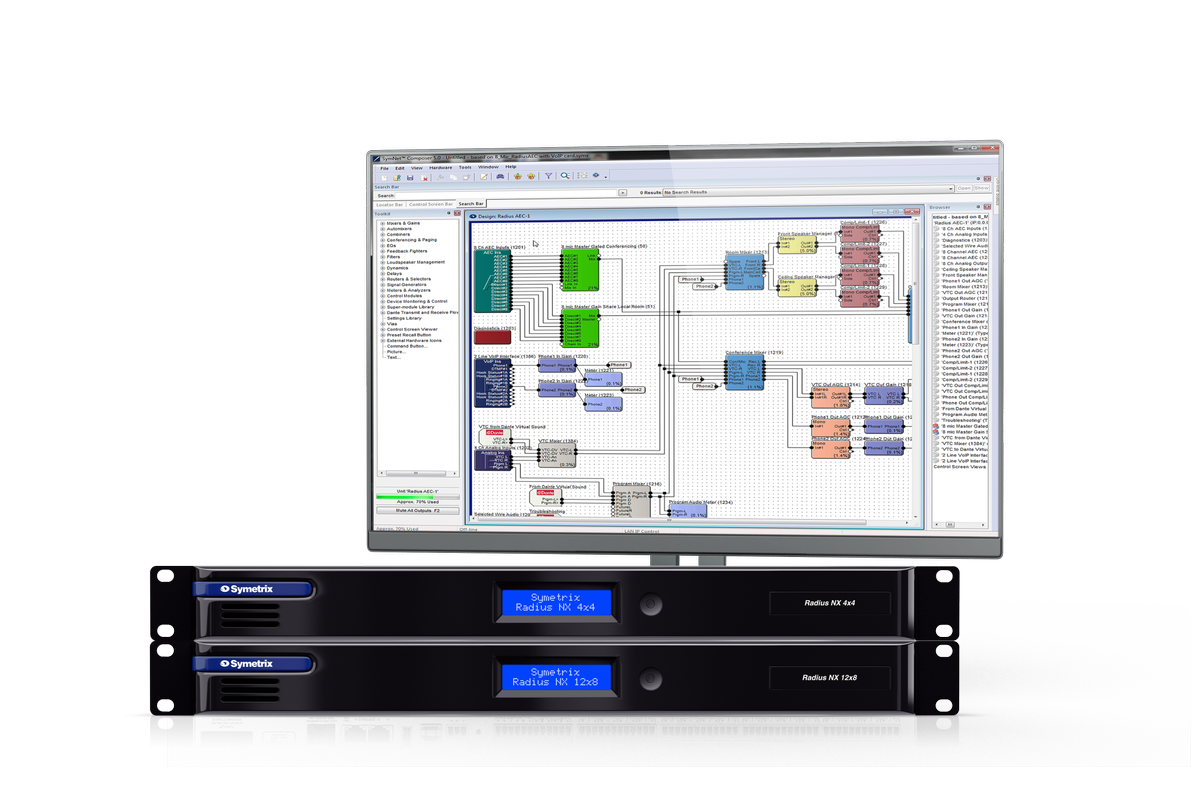The width and height of the screenshot is (1200, 810).
Task: Expand Feedback Fighters in Toolkit
Action: [383, 251]
